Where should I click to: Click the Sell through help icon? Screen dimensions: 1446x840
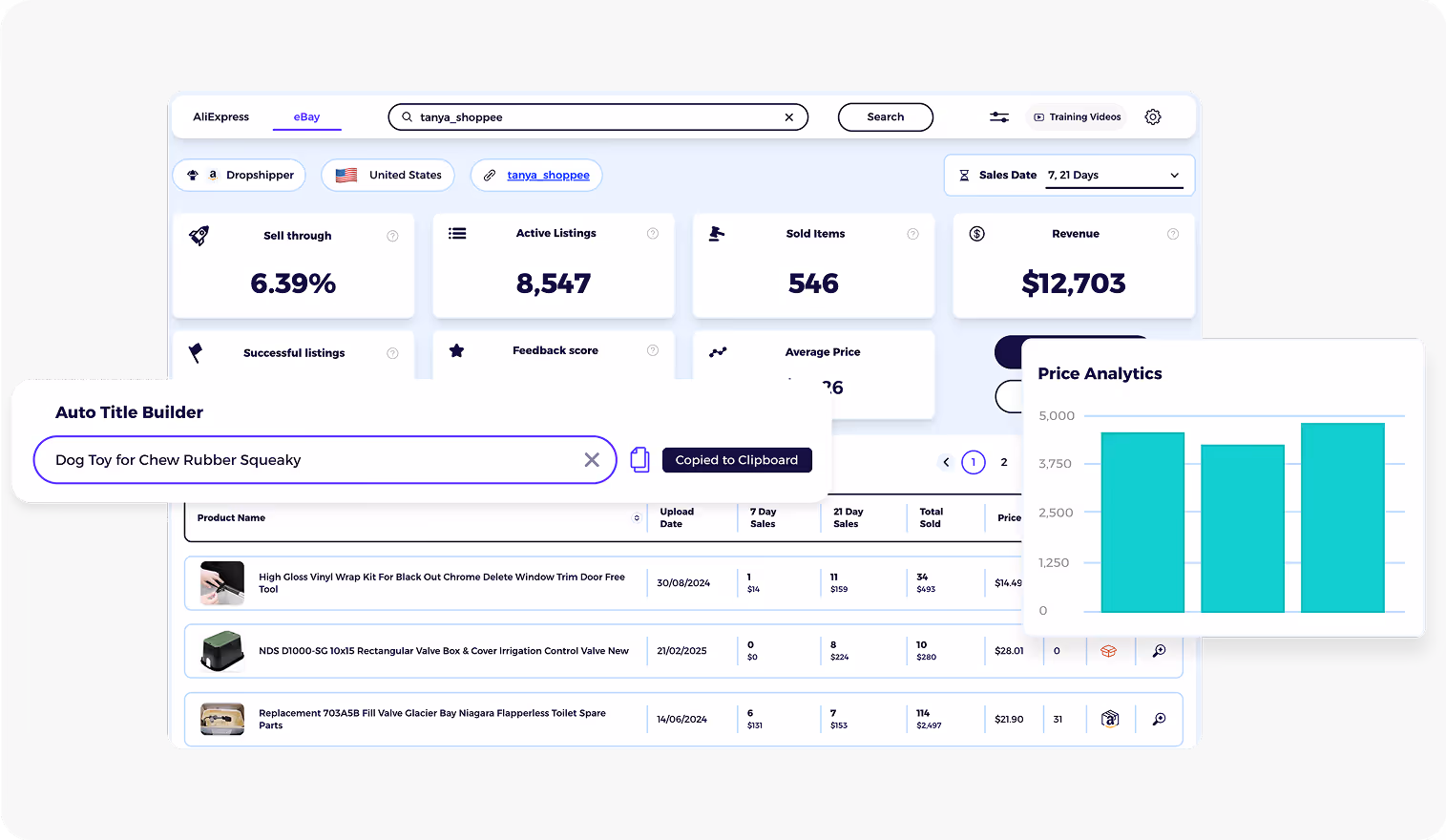(x=392, y=236)
